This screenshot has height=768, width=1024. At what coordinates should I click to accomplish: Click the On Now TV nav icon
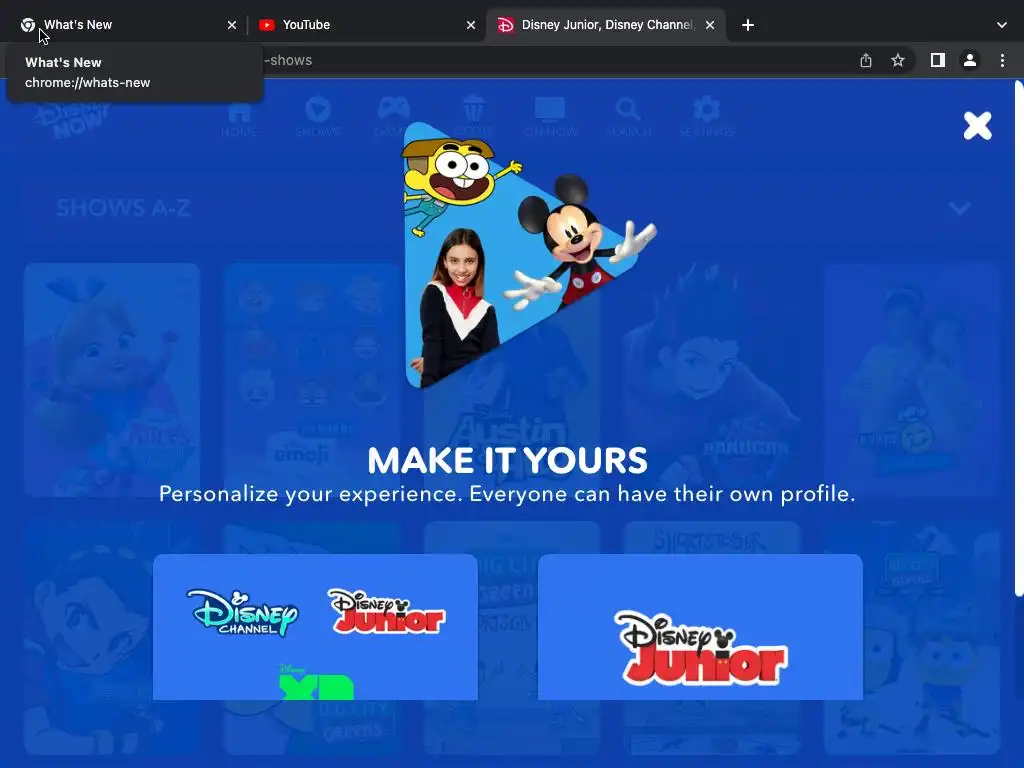click(550, 117)
